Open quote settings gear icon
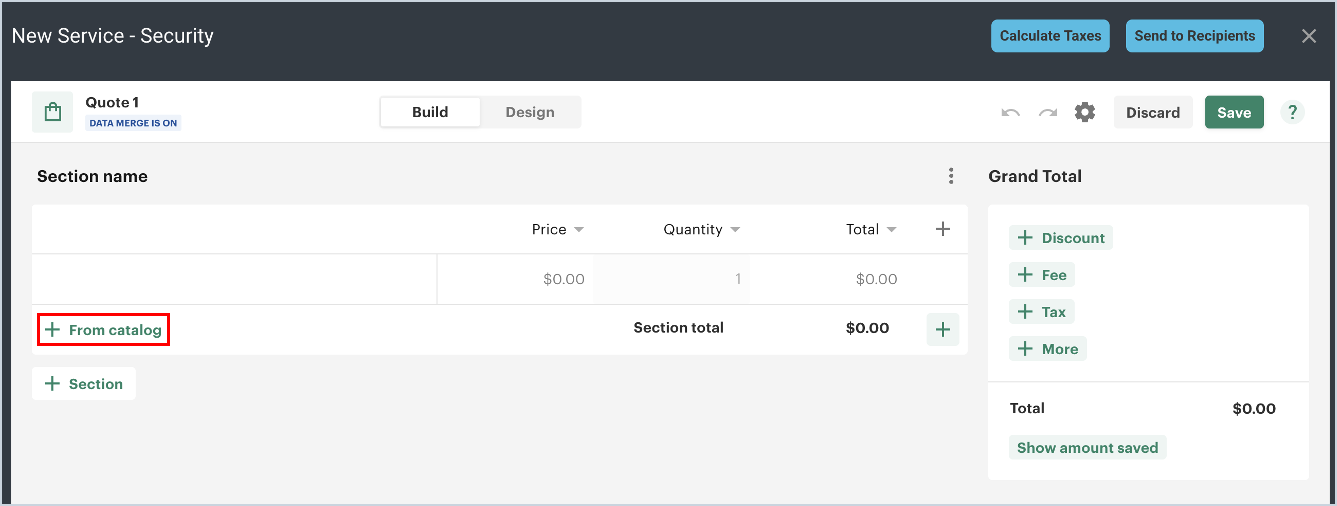The height and width of the screenshot is (506, 1337). coord(1085,113)
